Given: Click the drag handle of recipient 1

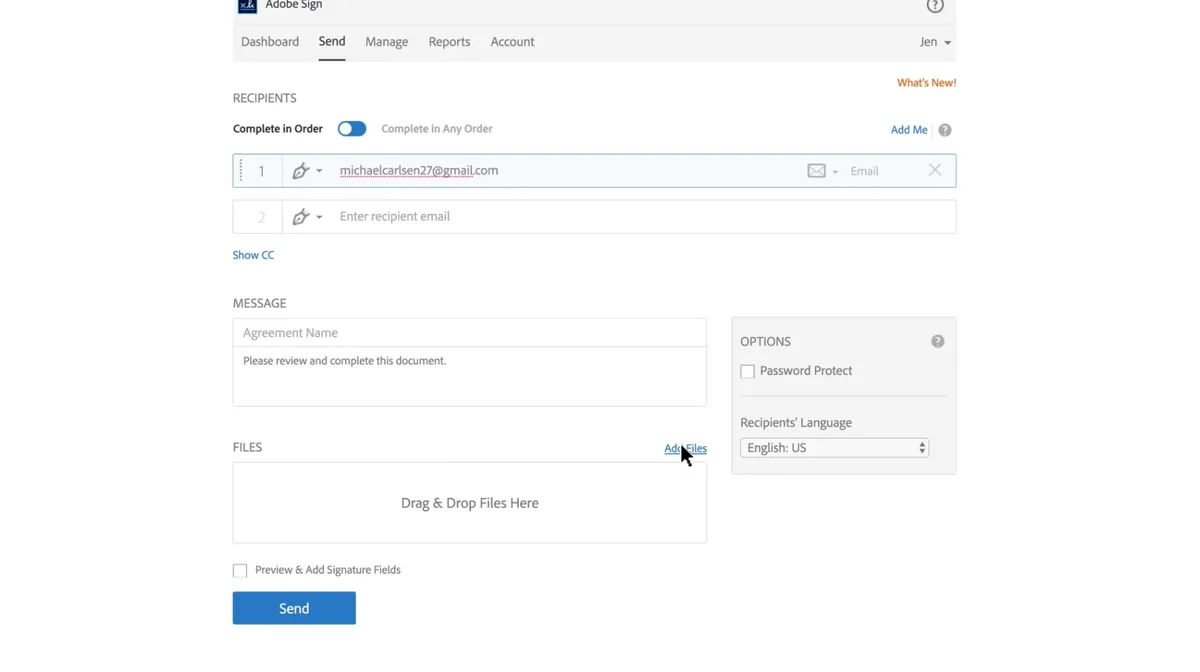Looking at the screenshot, I should (x=241, y=171).
